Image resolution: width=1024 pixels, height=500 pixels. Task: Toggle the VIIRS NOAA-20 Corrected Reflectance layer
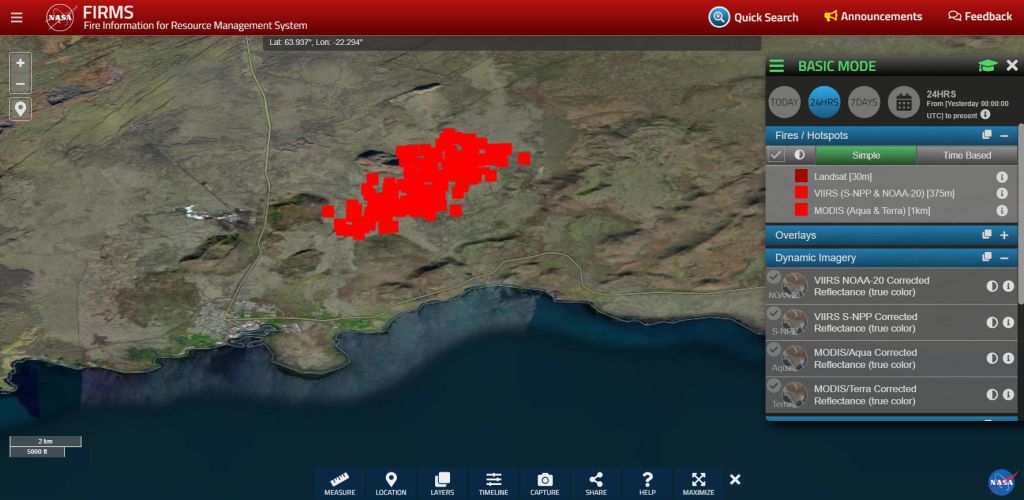click(774, 277)
